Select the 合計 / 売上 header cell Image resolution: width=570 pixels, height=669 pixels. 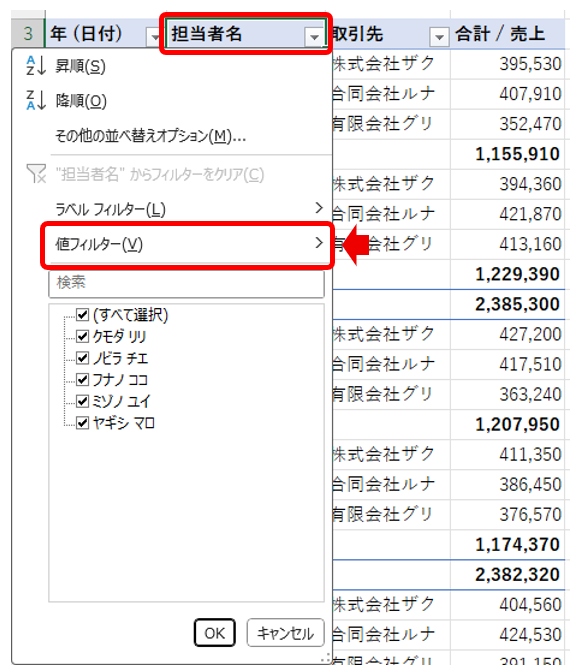pyautogui.click(x=508, y=34)
